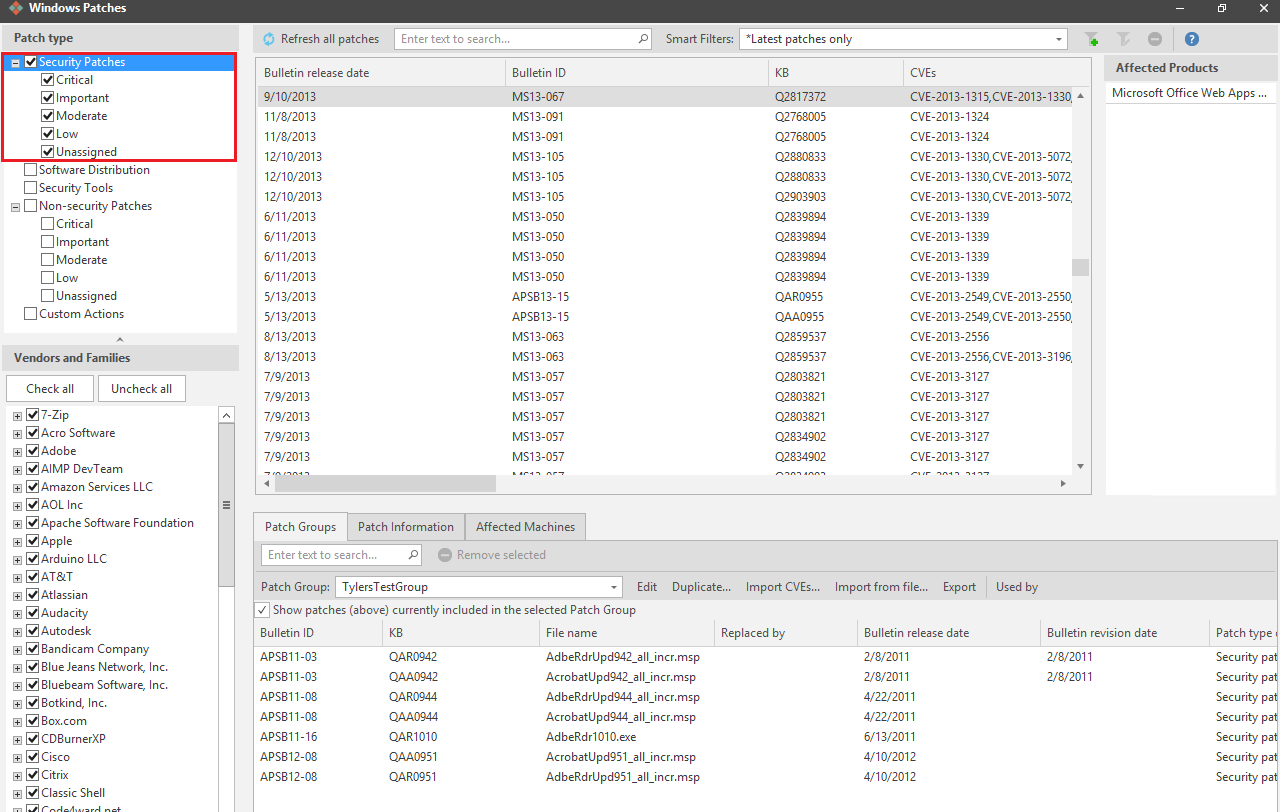Click the add new smart filter icon
1280x812 pixels.
point(1092,39)
